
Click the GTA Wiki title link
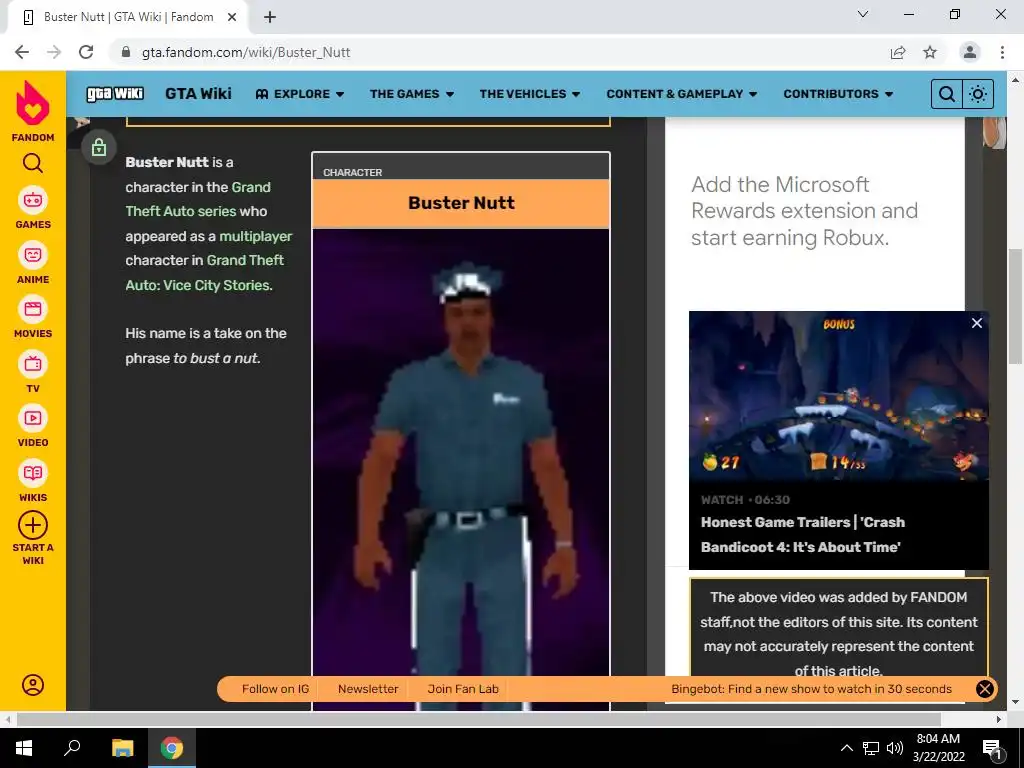click(x=199, y=93)
